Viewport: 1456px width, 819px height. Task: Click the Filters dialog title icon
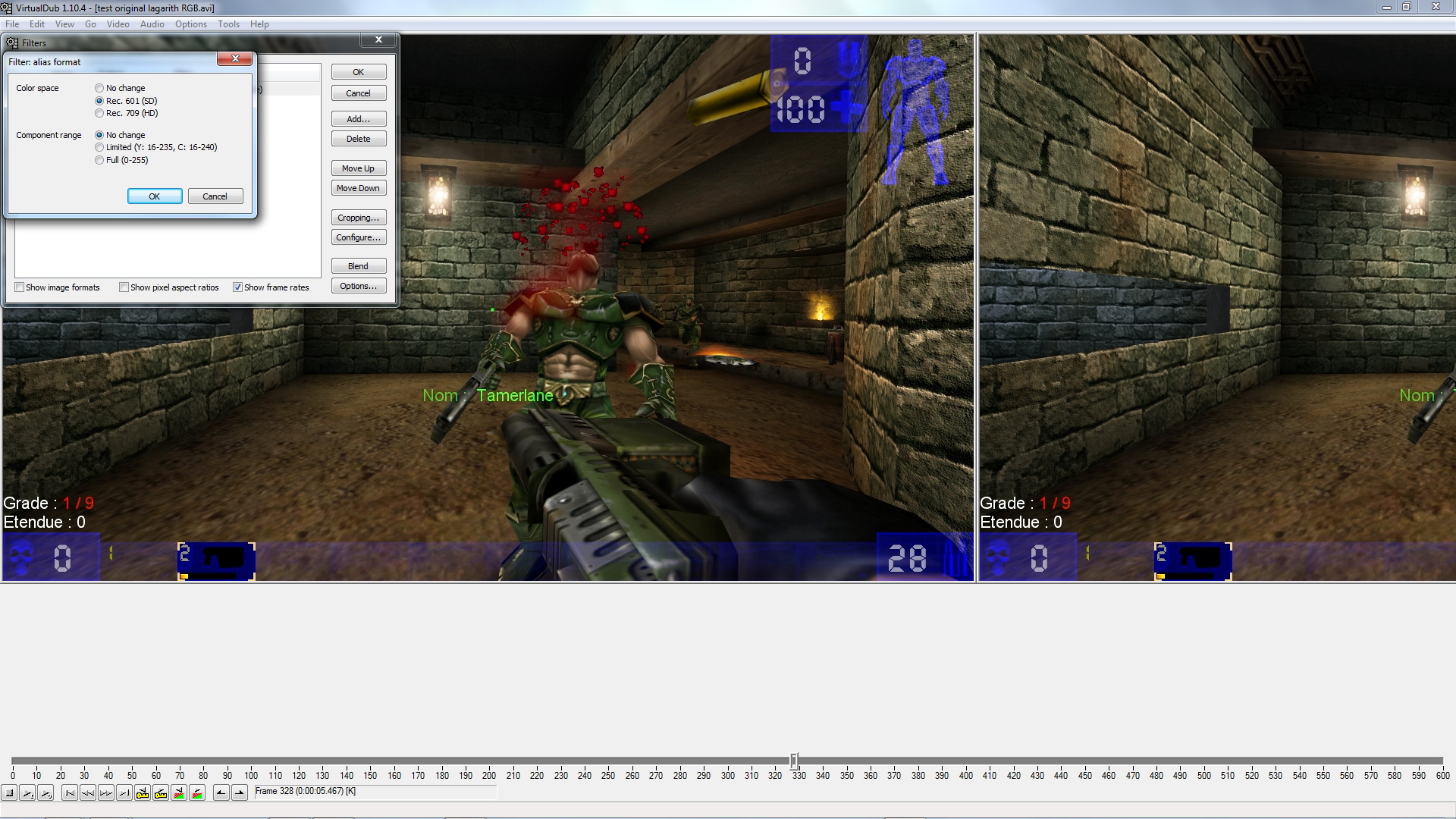tap(12, 43)
